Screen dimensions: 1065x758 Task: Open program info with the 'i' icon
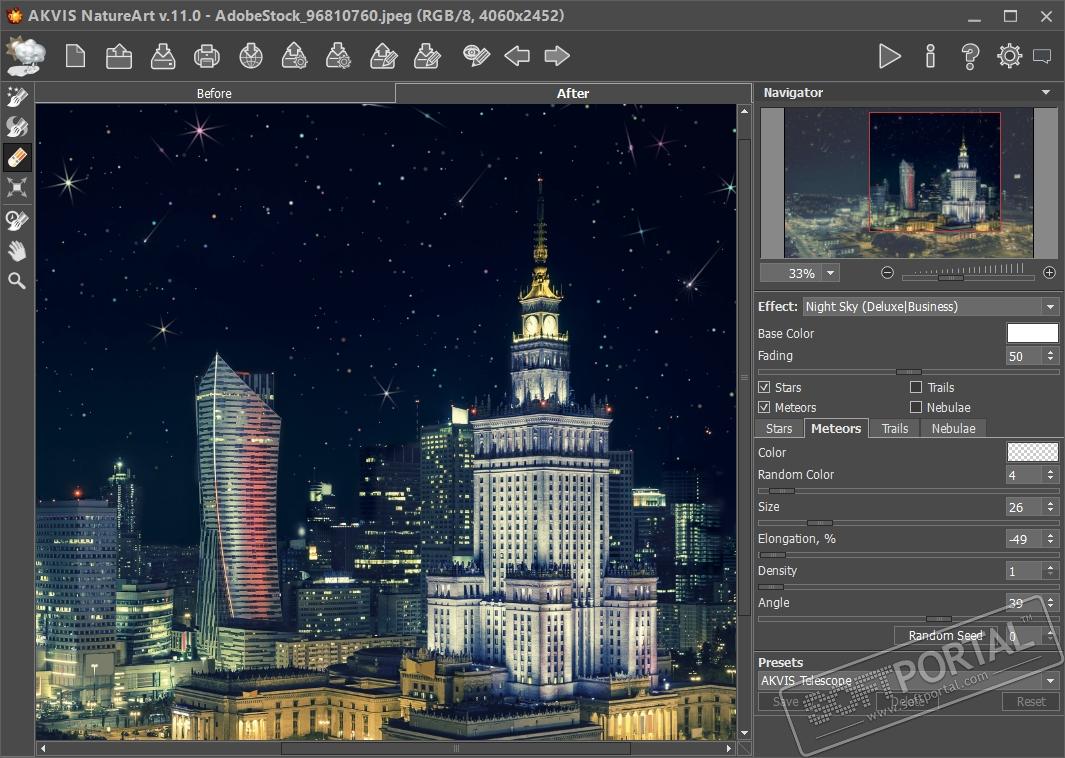point(930,56)
